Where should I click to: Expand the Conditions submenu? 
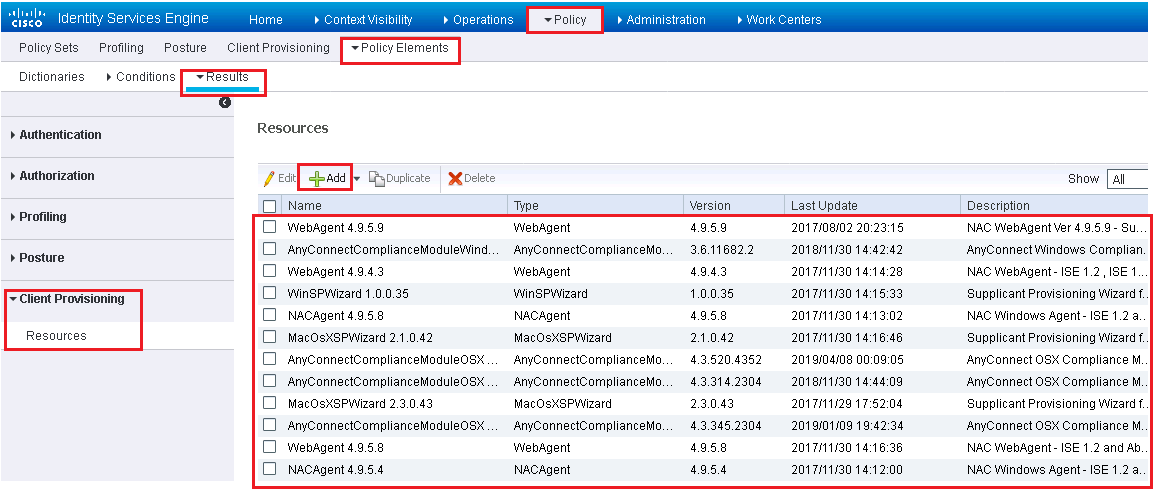[141, 77]
